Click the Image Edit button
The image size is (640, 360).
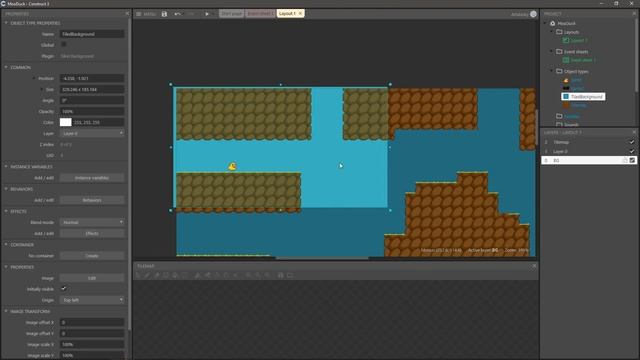[92, 278]
